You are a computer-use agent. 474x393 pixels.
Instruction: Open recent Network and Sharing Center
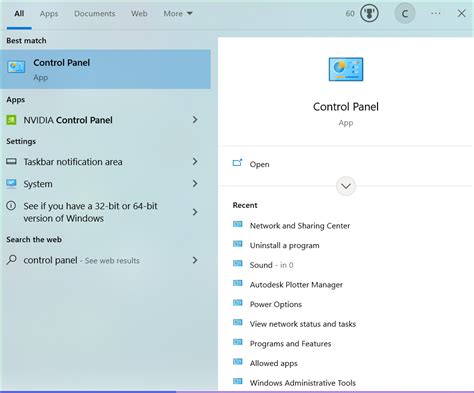tap(300, 226)
